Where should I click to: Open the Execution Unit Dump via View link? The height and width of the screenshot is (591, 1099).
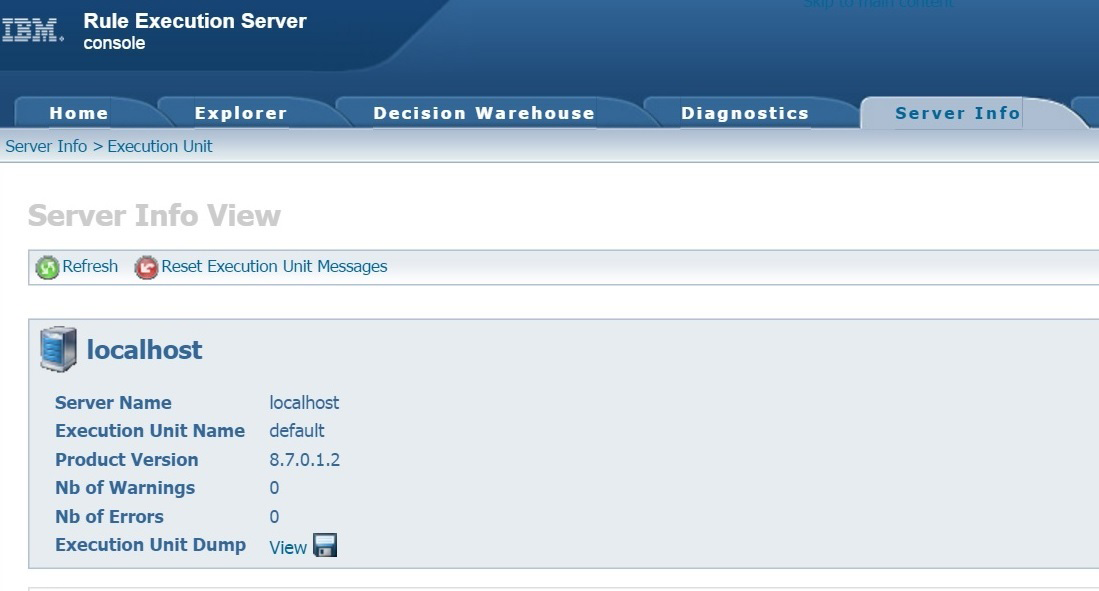point(287,548)
